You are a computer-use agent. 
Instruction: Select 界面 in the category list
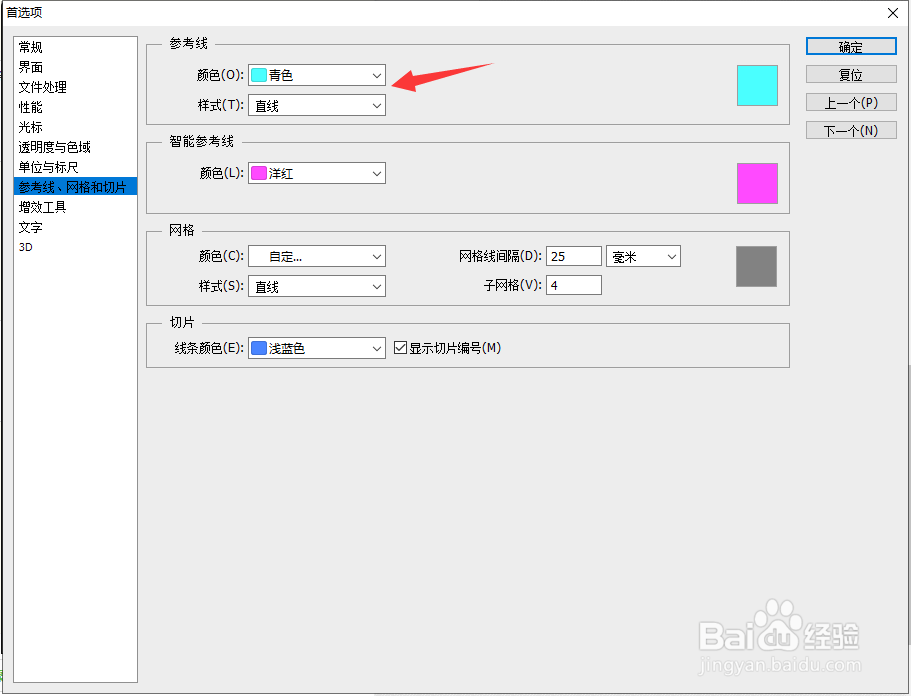click(30, 67)
